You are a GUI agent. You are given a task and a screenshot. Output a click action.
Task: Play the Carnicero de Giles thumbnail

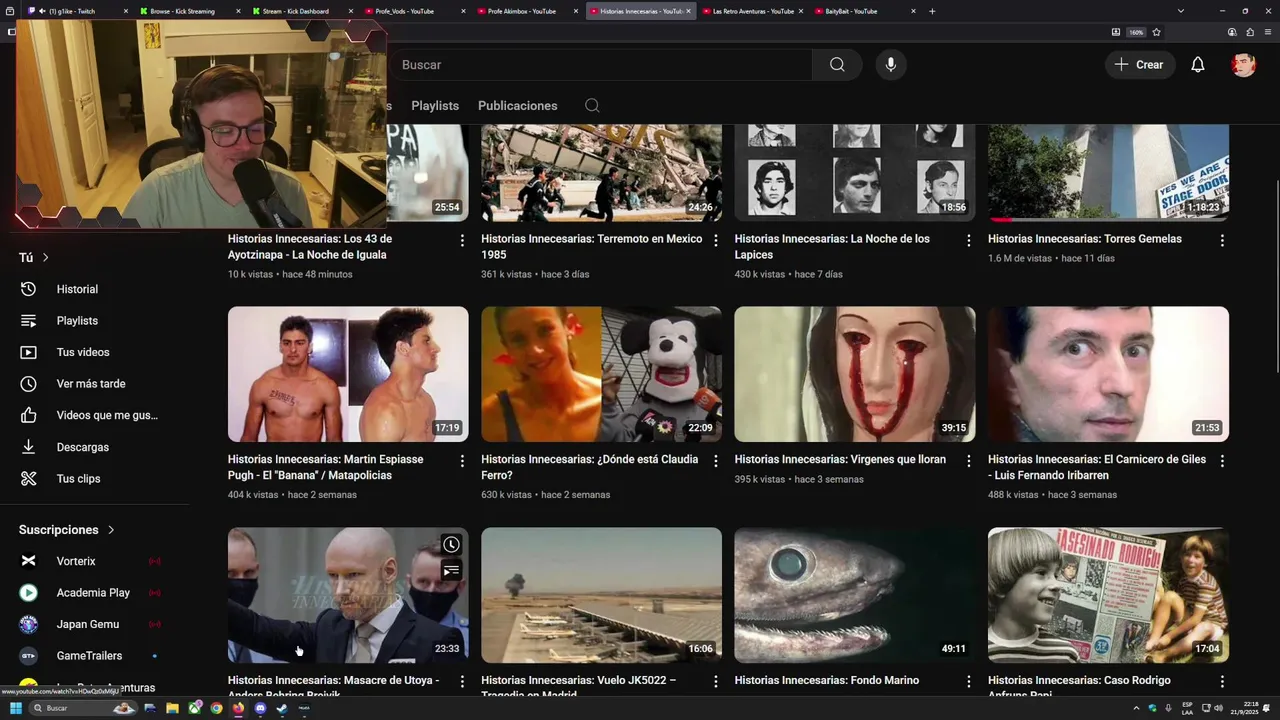(1108, 374)
